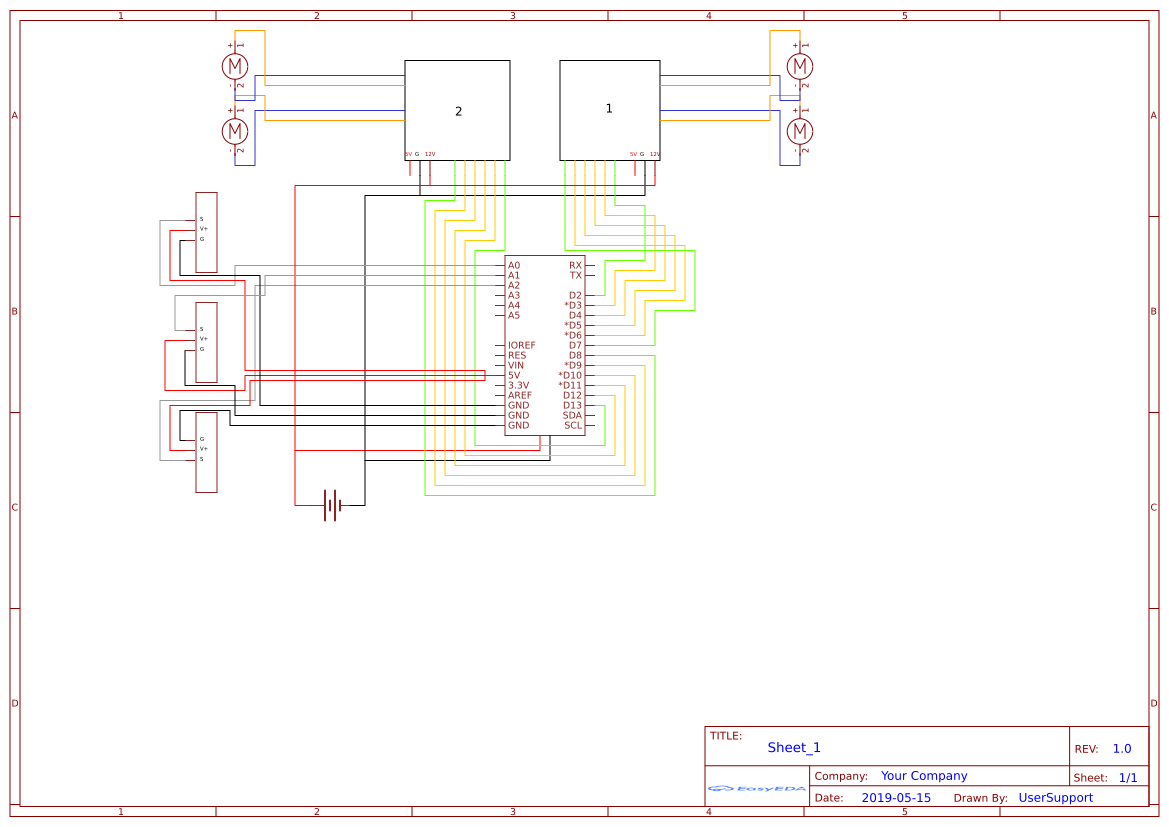Select the TX pin label
This screenshot has width=1169, height=827.
pyautogui.click(x=576, y=275)
